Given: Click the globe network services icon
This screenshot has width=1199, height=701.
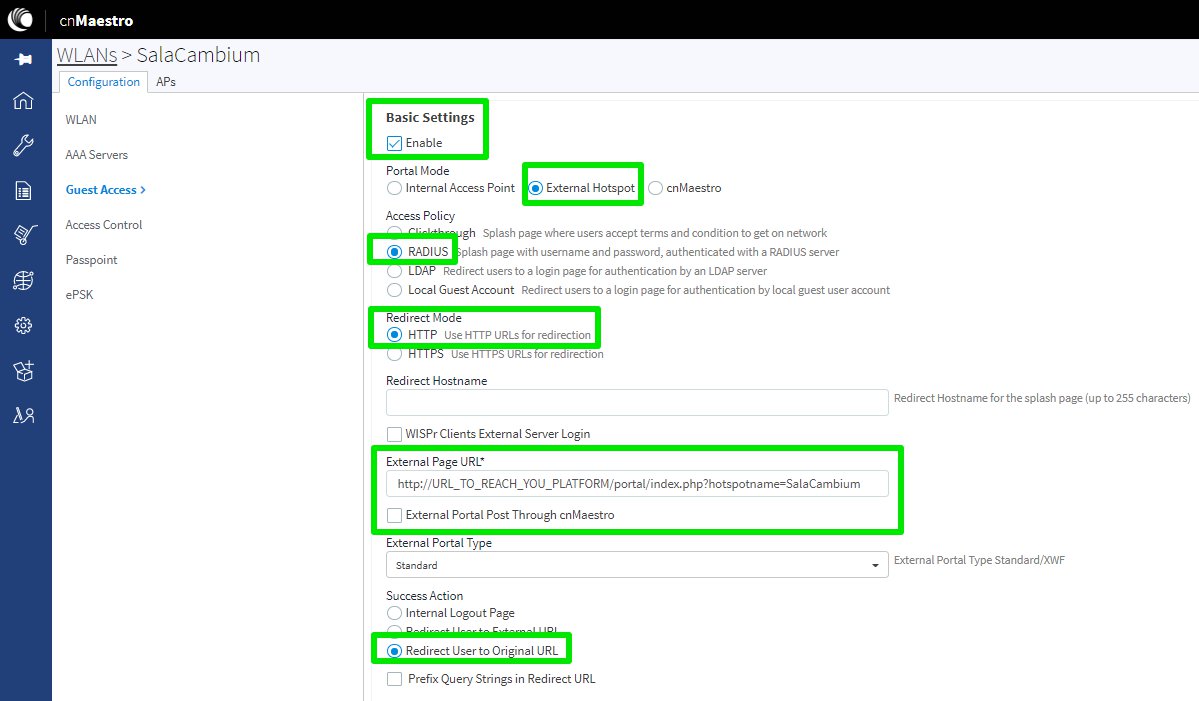Looking at the screenshot, I should tap(24, 281).
